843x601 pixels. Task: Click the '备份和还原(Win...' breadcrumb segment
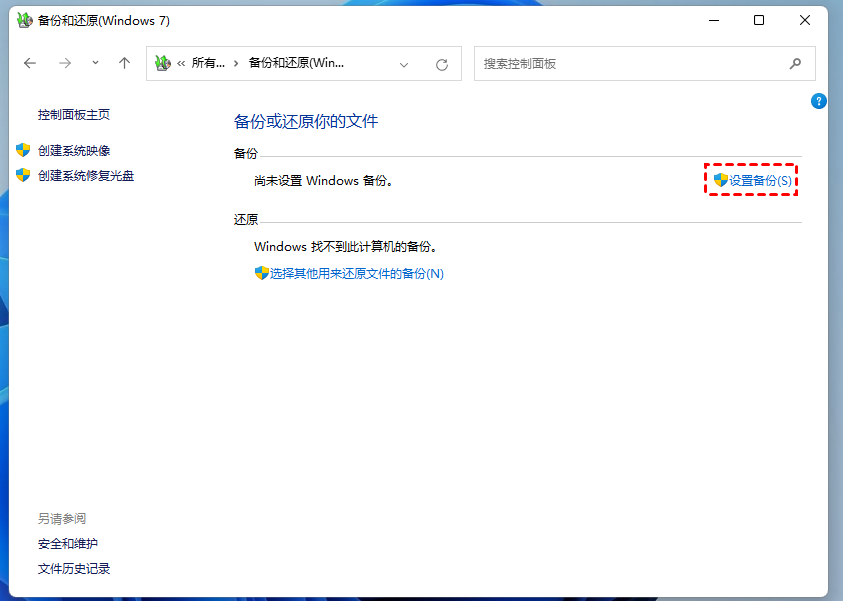point(296,63)
